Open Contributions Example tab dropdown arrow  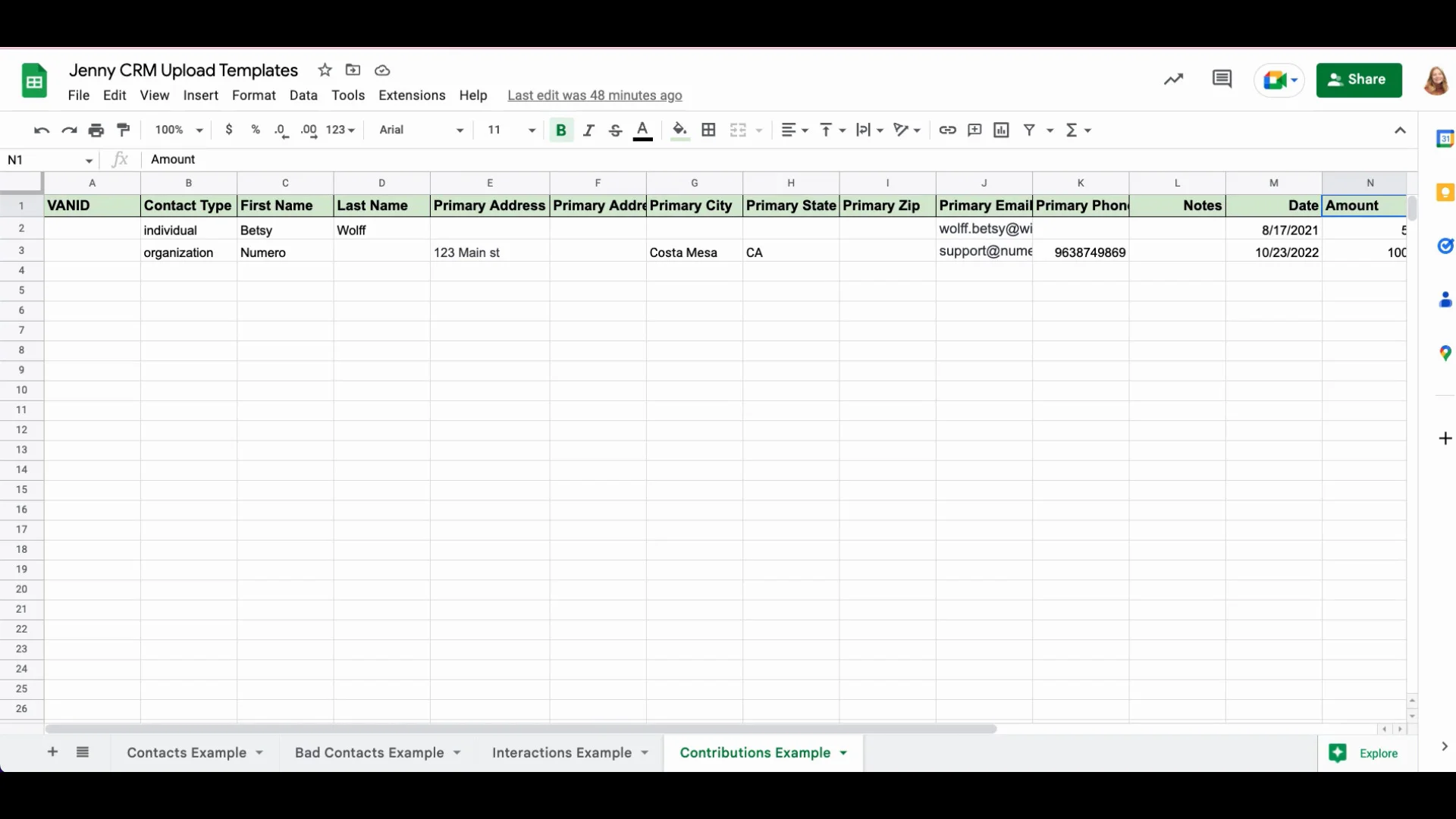pos(843,753)
